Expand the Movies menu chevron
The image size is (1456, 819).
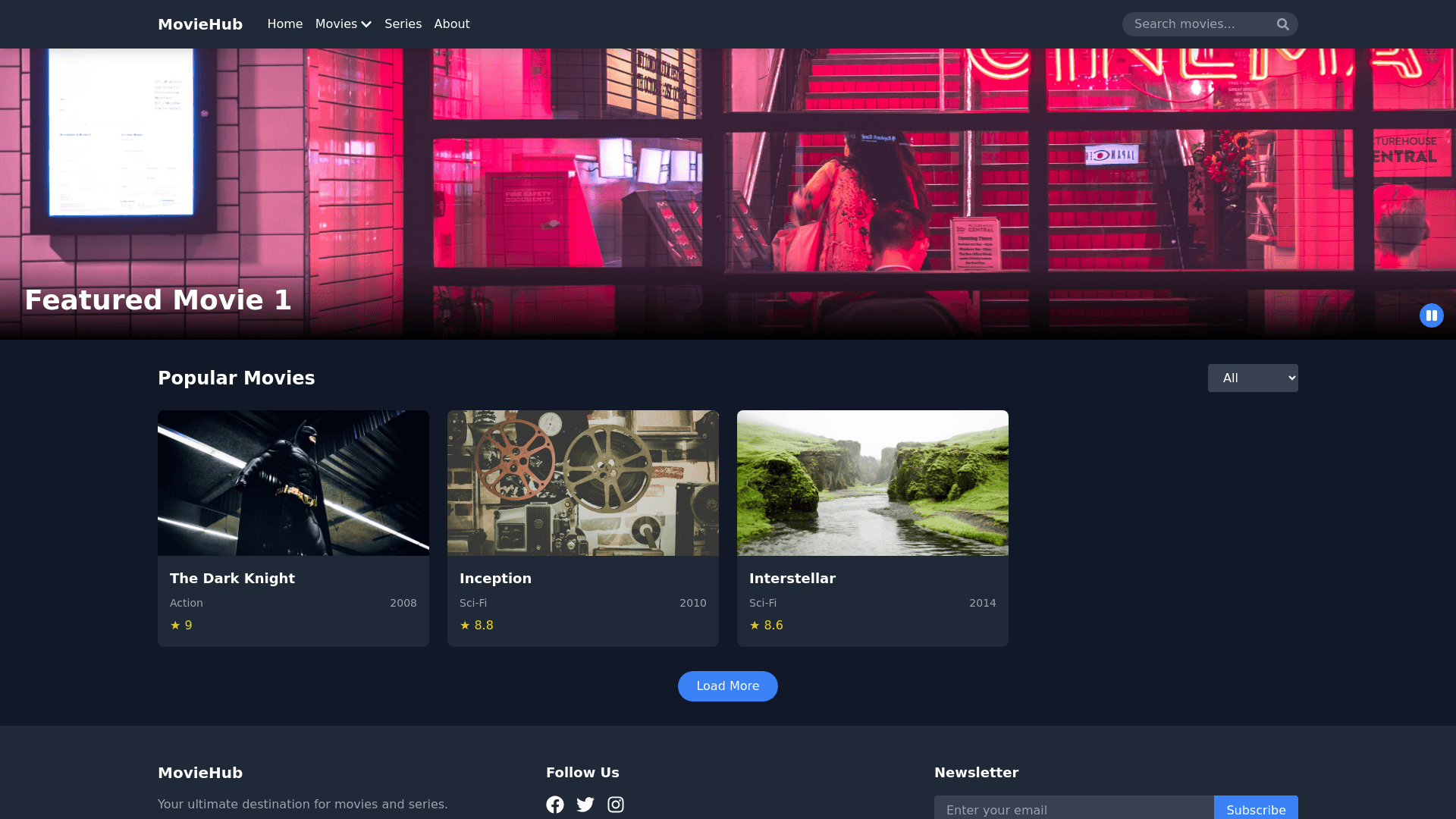pos(366,24)
